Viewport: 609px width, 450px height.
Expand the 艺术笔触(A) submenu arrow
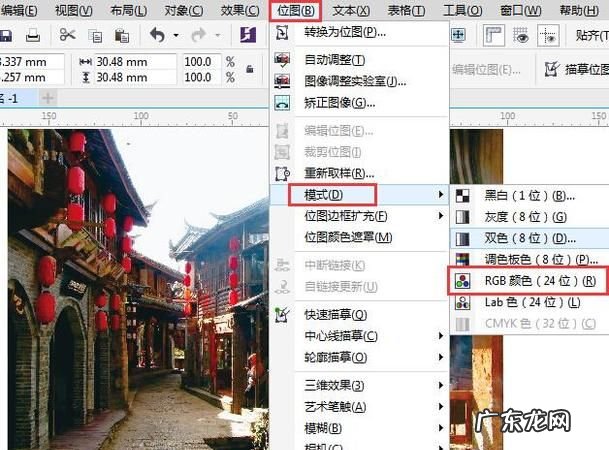440,407
